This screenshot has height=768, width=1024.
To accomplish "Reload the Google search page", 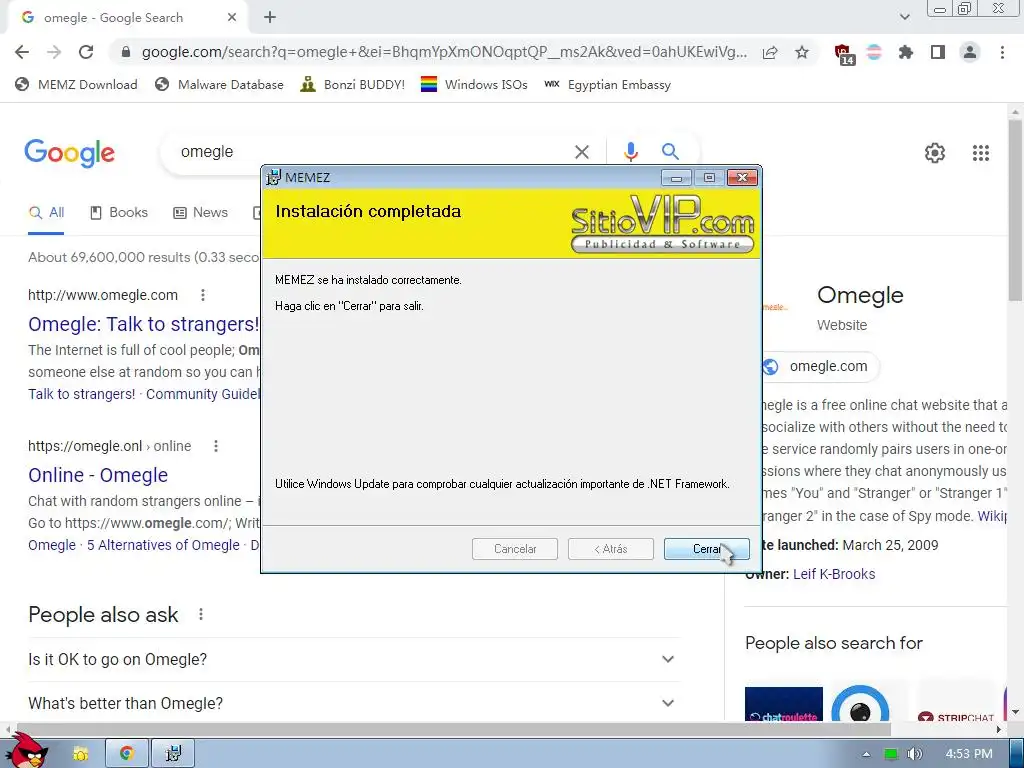I will pos(86,52).
